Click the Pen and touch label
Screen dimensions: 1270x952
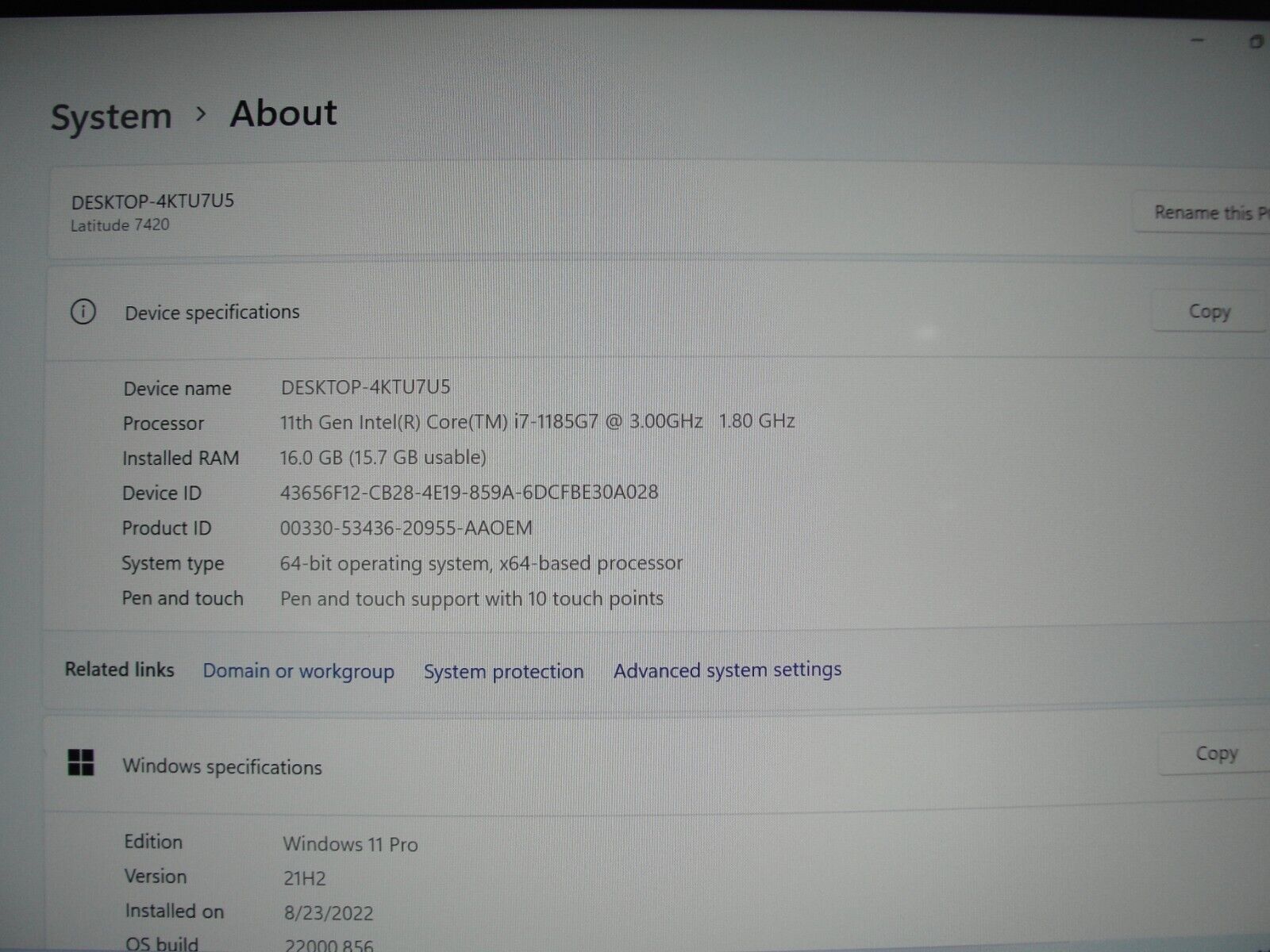(x=183, y=598)
